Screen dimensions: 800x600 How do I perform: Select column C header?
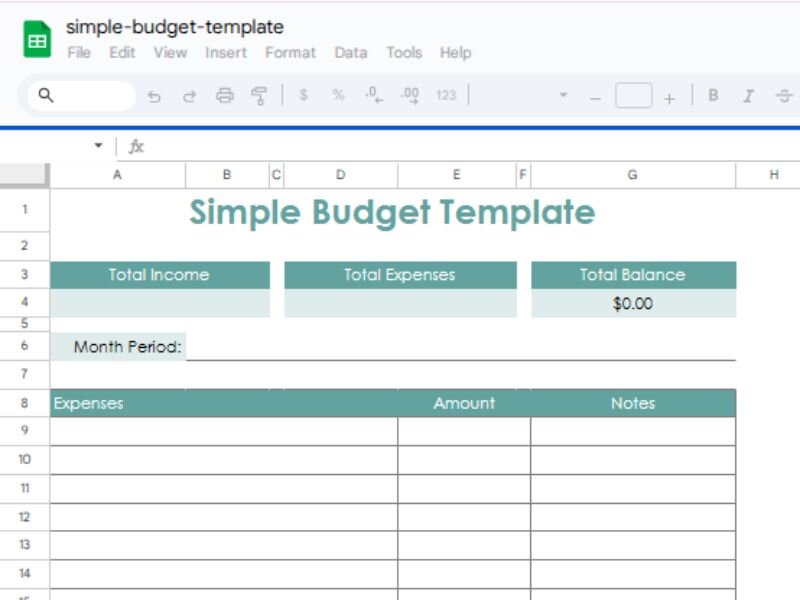[277, 175]
